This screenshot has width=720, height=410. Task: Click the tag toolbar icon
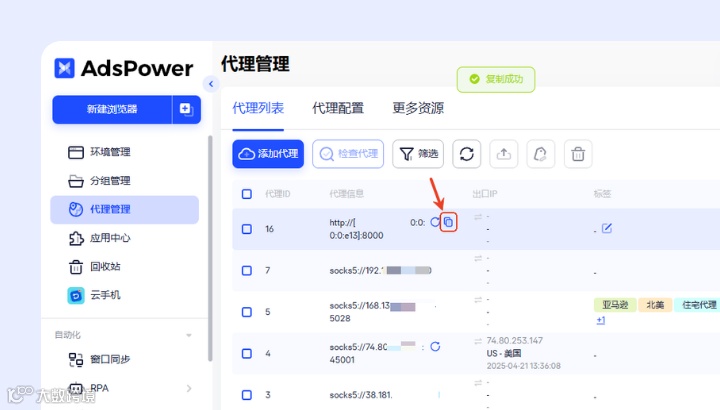[x=541, y=154]
